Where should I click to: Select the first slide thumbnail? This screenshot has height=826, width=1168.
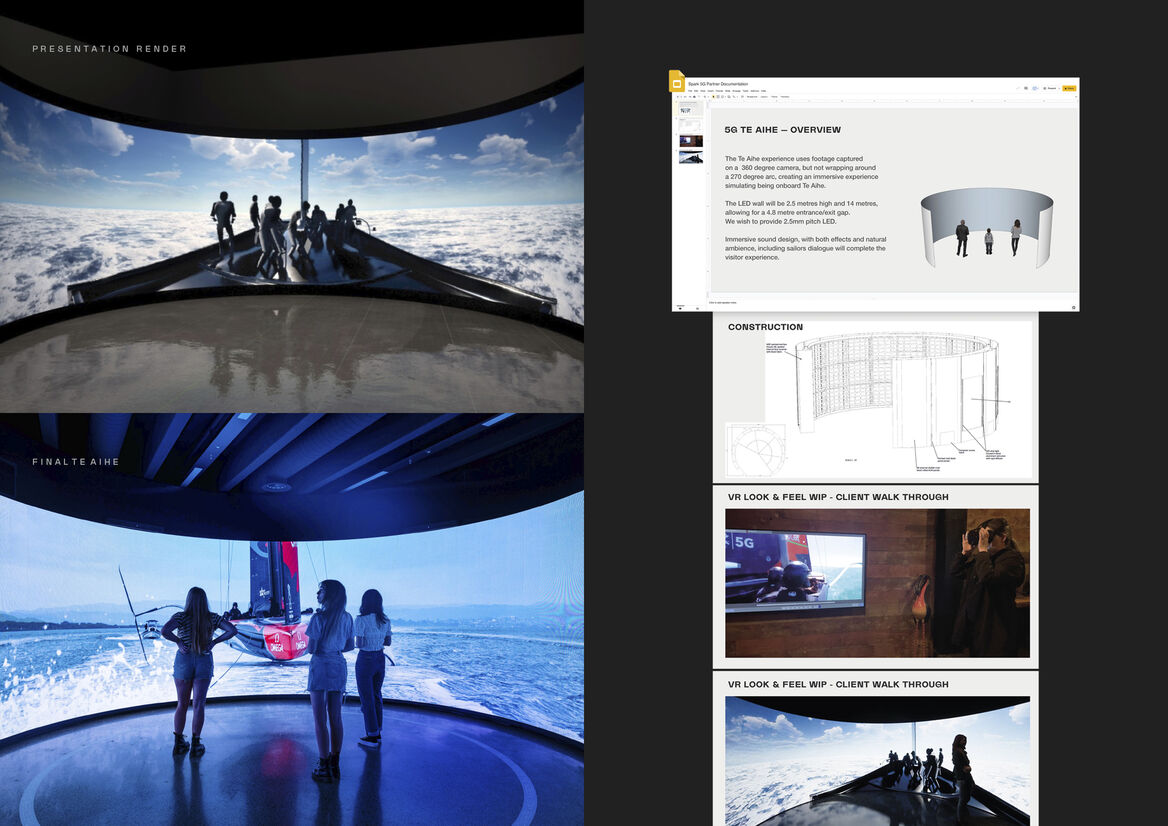point(691,108)
